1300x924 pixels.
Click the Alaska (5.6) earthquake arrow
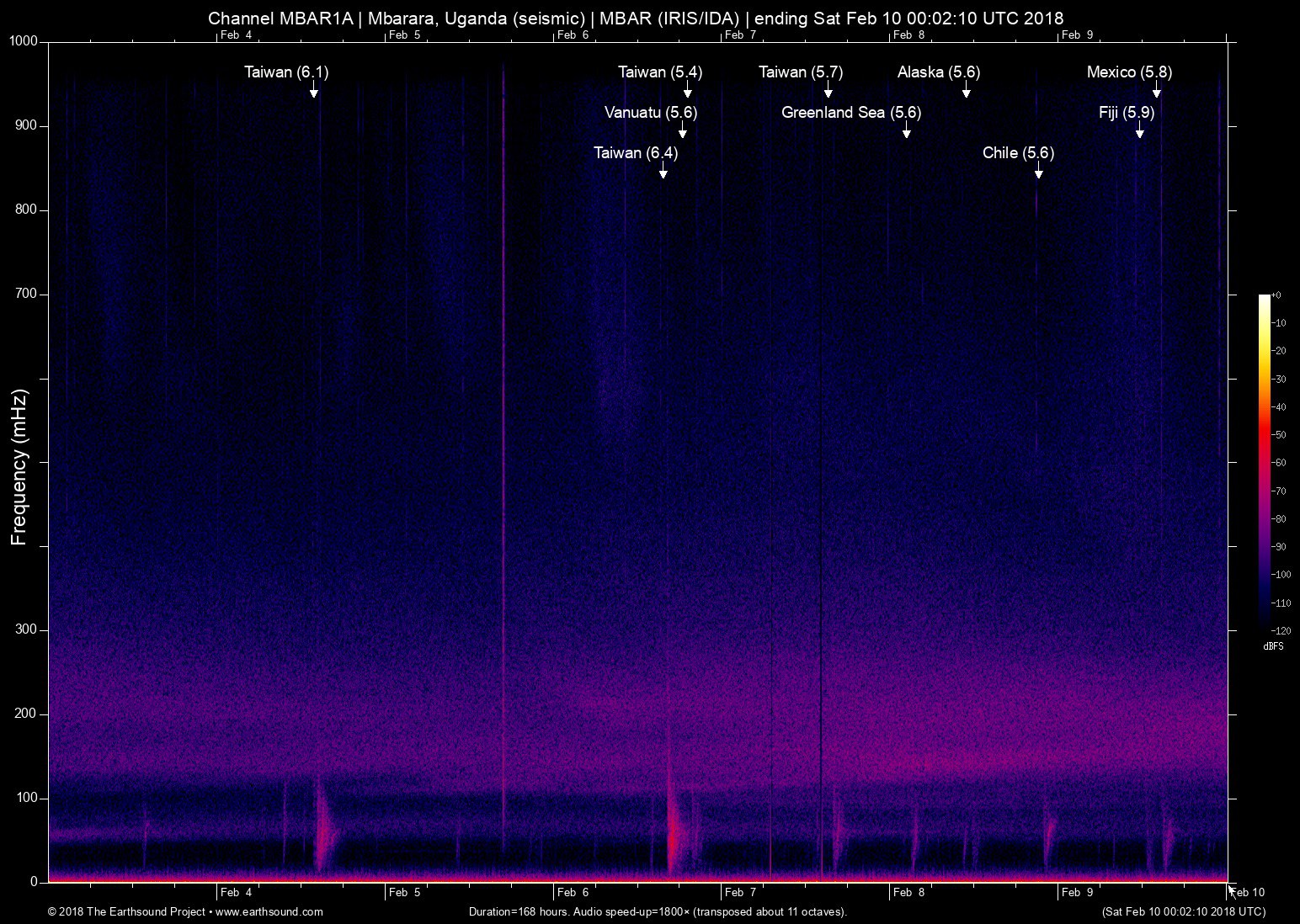(x=967, y=94)
